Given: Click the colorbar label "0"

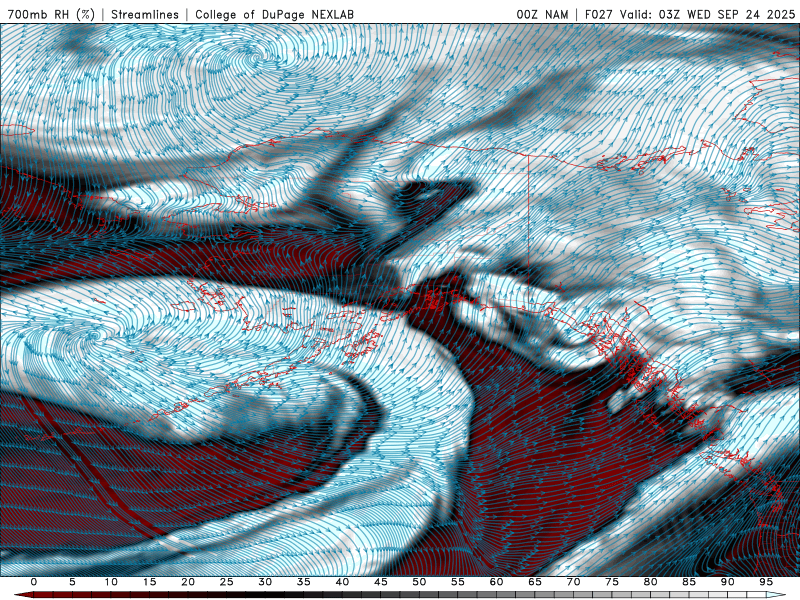Looking at the screenshot, I should (34, 582).
